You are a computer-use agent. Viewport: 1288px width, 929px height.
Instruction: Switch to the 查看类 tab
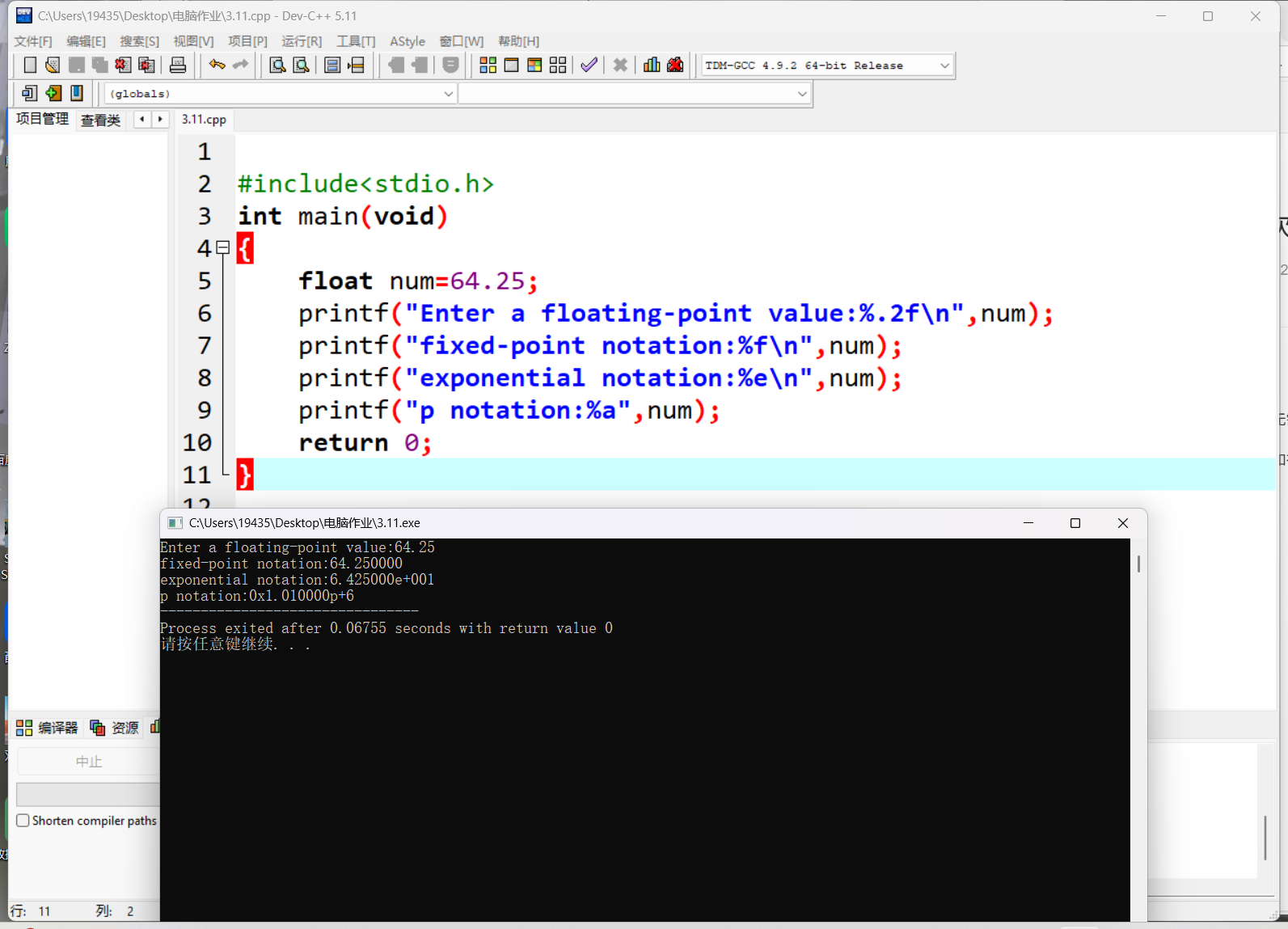(x=100, y=120)
